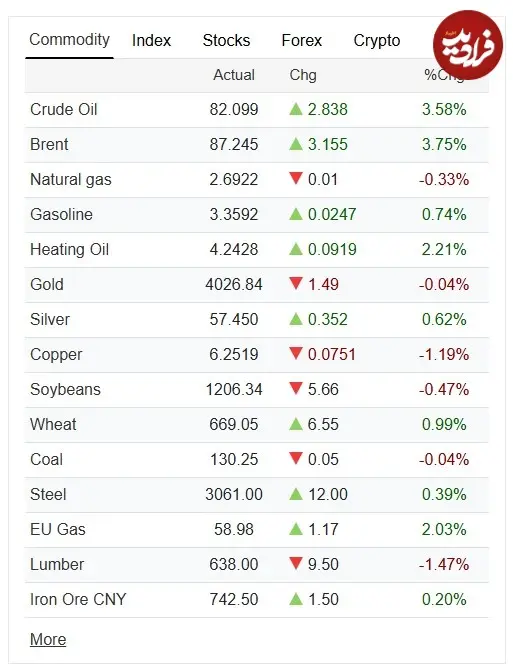This screenshot has height=672, width=513.
Task: Open the More link below the table
Action: pos(48,639)
